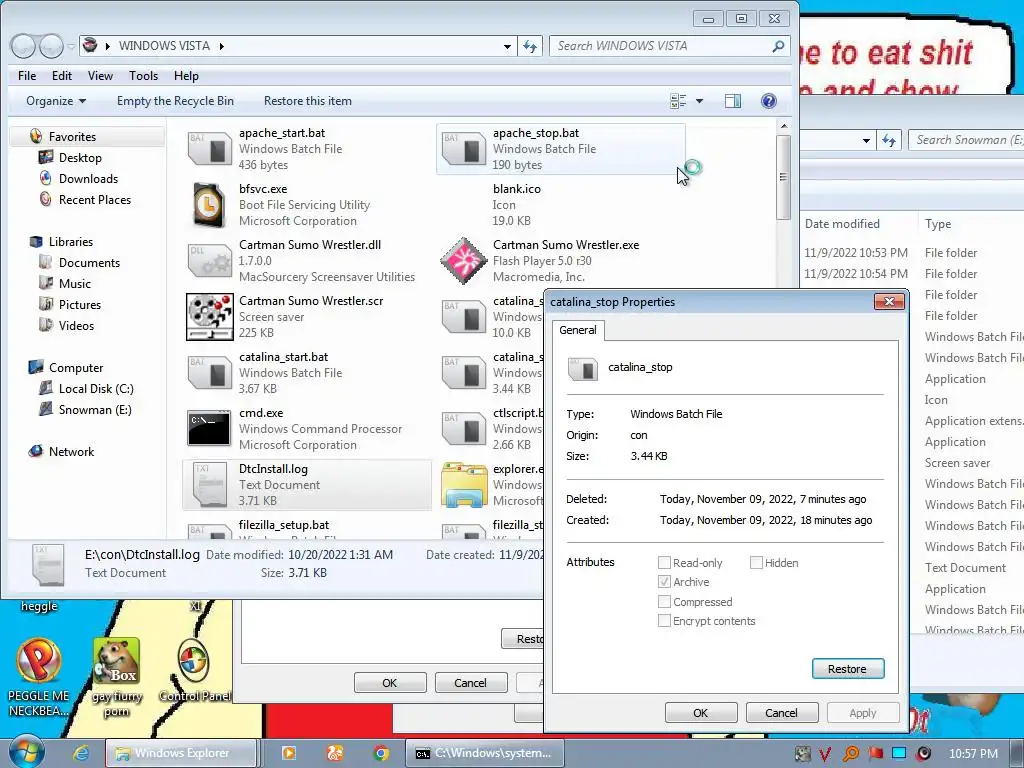Toggle the Read-only checkbox
Image resolution: width=1024 pixels, height=768 pixels.
(x=664, y=562)
